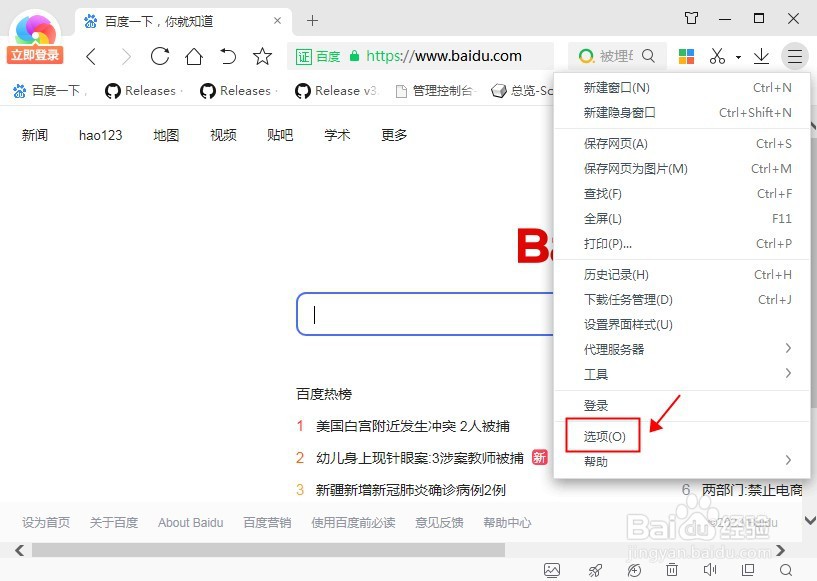The height and width of the screenshot is (581, 817).
Task: Click the scissors screenshot tool
Action: click(x=717, y=56)
